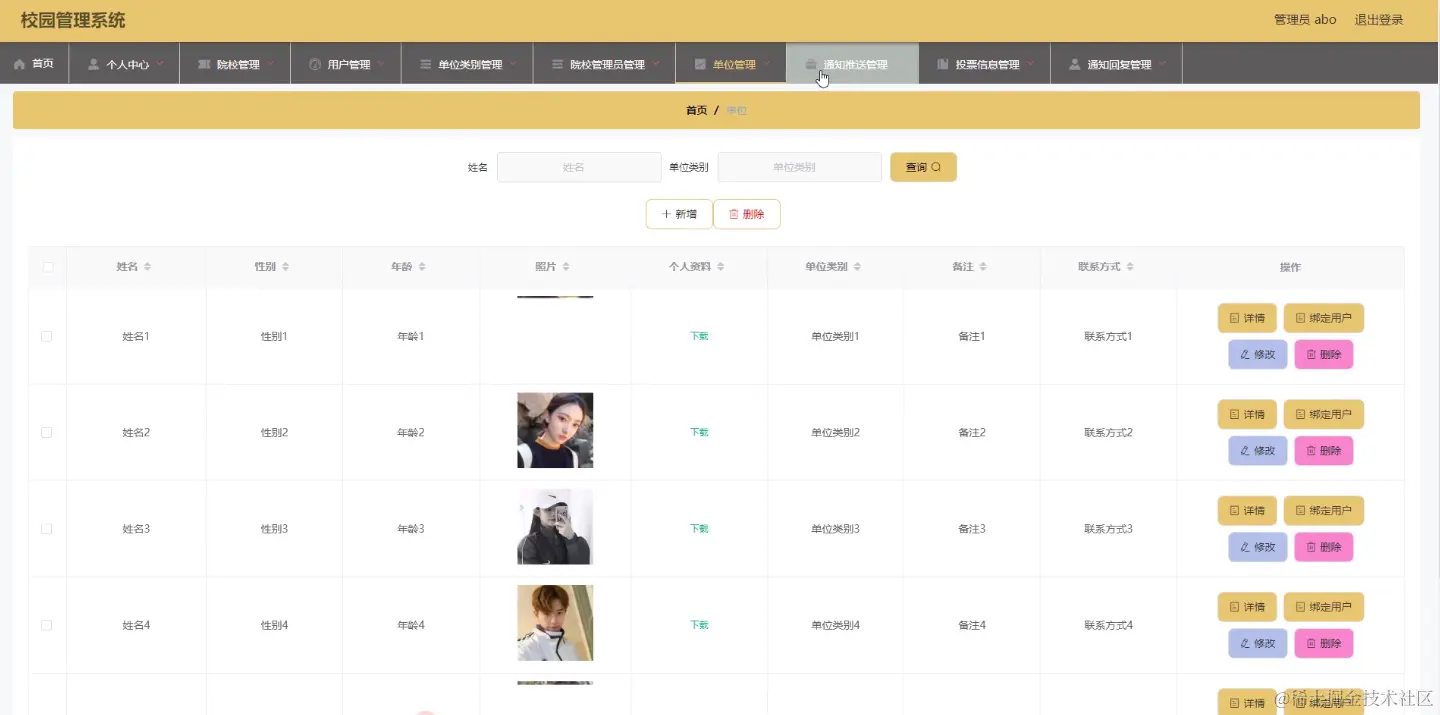Click 绑定用户 button for 姓名2

(1324, 414)
